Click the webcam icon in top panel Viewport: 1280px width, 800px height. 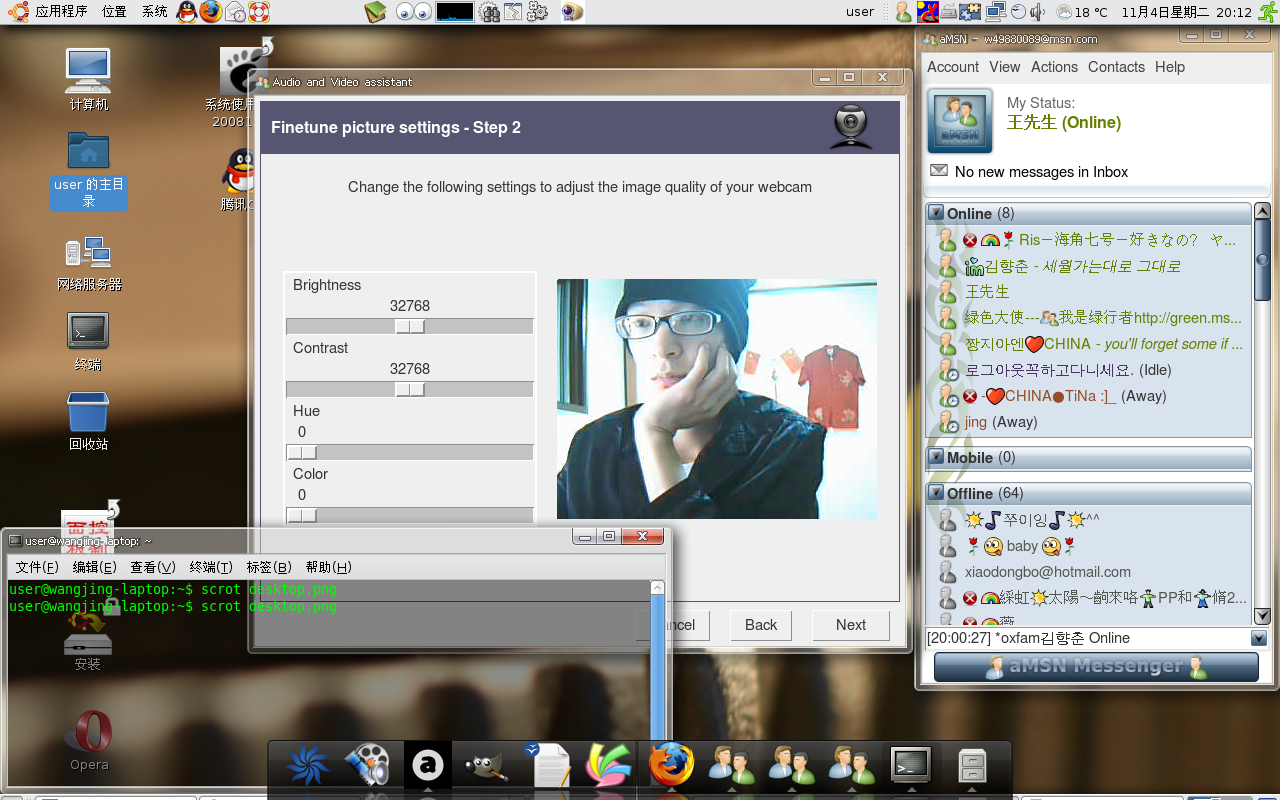click(572, 12)
